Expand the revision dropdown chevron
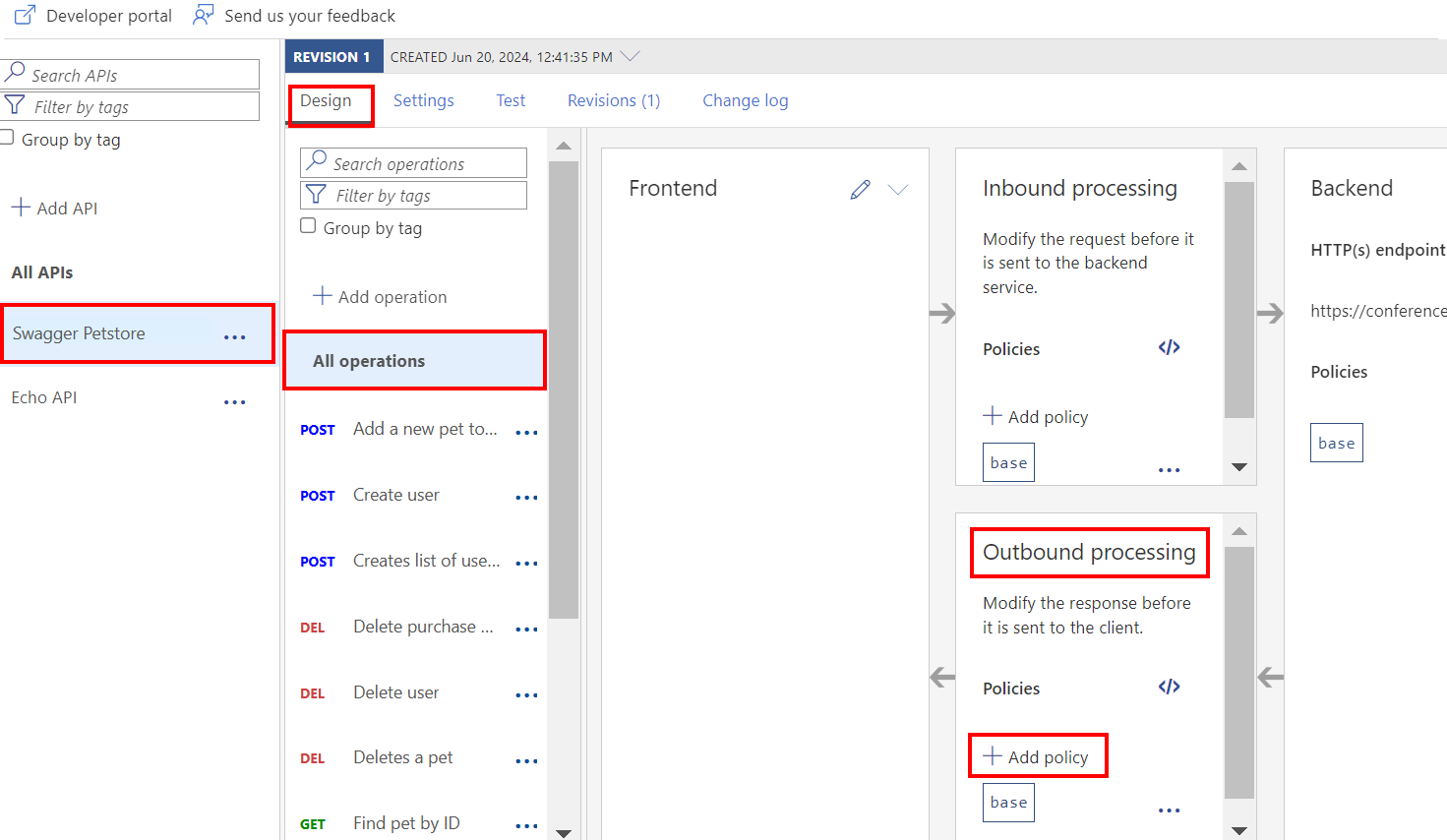 [630, 56]
